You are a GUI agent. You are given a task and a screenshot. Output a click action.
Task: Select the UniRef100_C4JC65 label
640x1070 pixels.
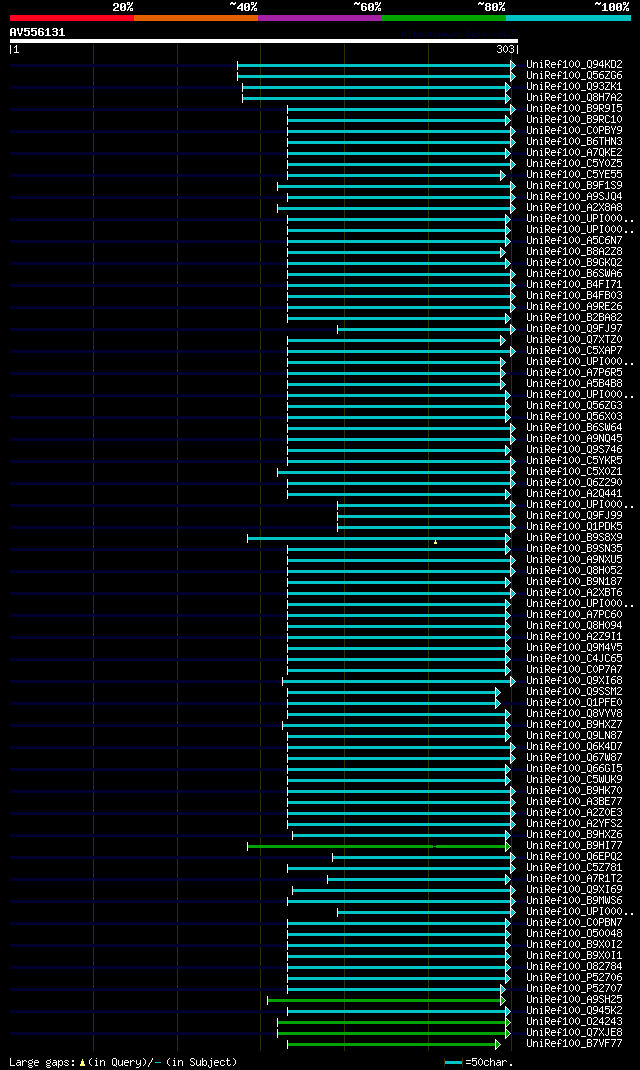tap(574, 659)
